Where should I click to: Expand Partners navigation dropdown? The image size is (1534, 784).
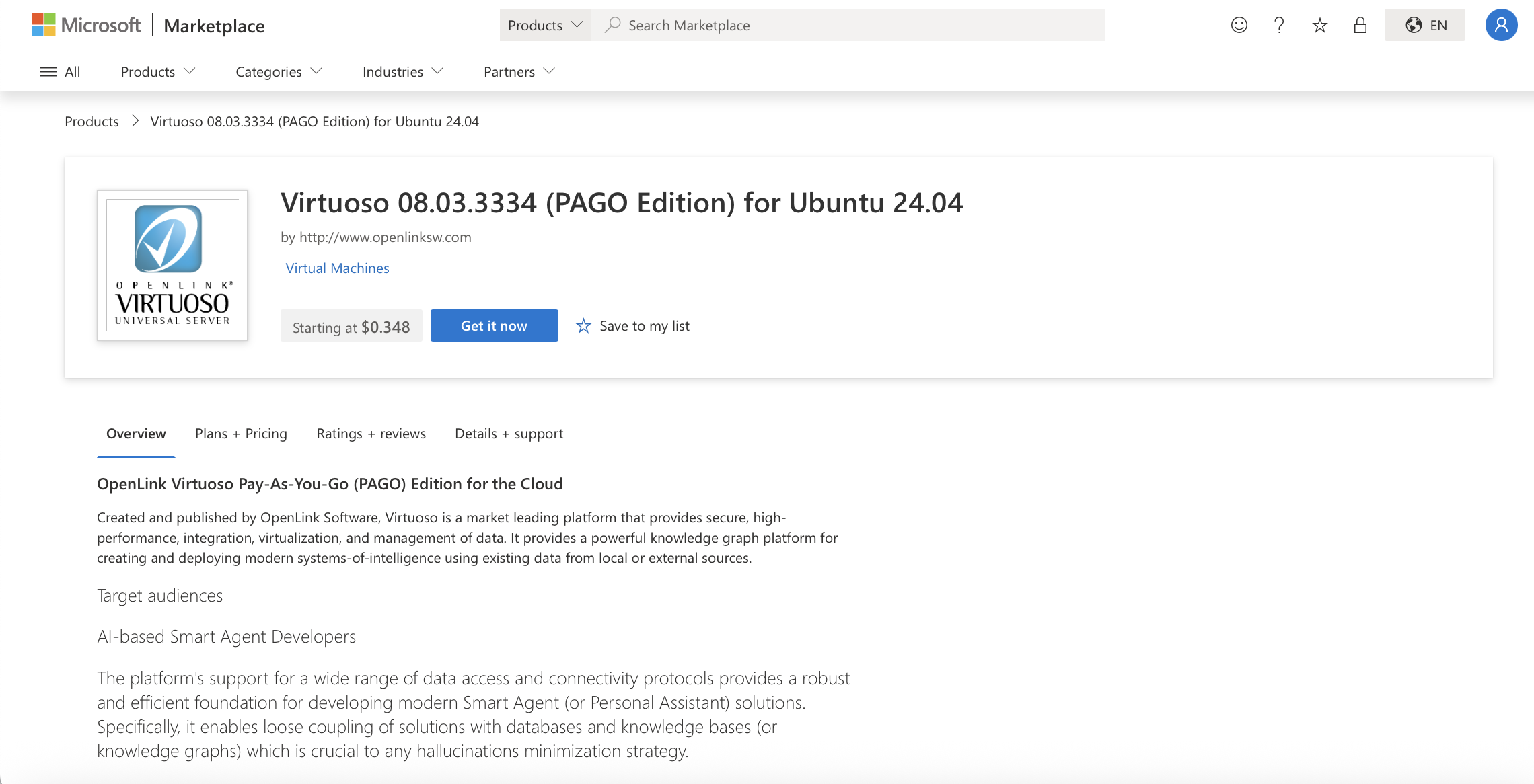tap(519, 71)
